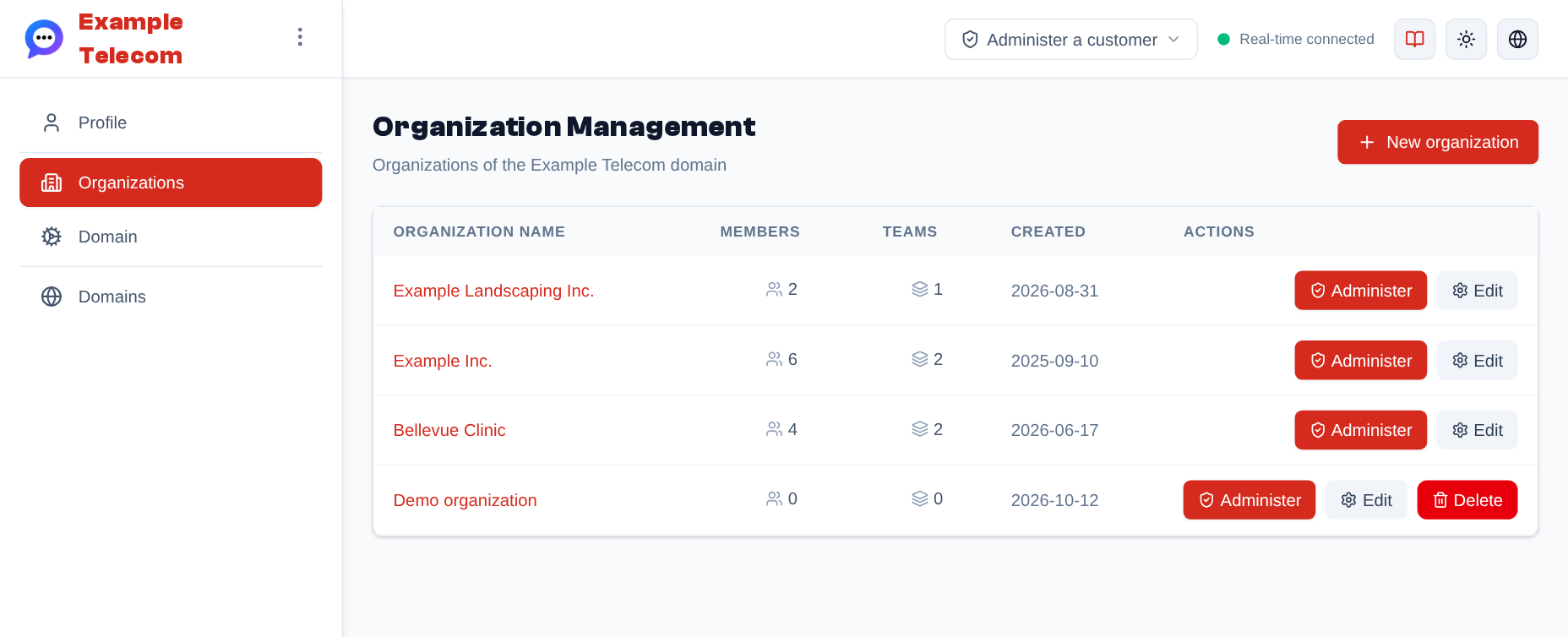Image resolution: width=1568 pixels, height=637 pixels.
Task: Click the Example Telecom brand title
Action: pyautogui.click(x=131, y=39)
